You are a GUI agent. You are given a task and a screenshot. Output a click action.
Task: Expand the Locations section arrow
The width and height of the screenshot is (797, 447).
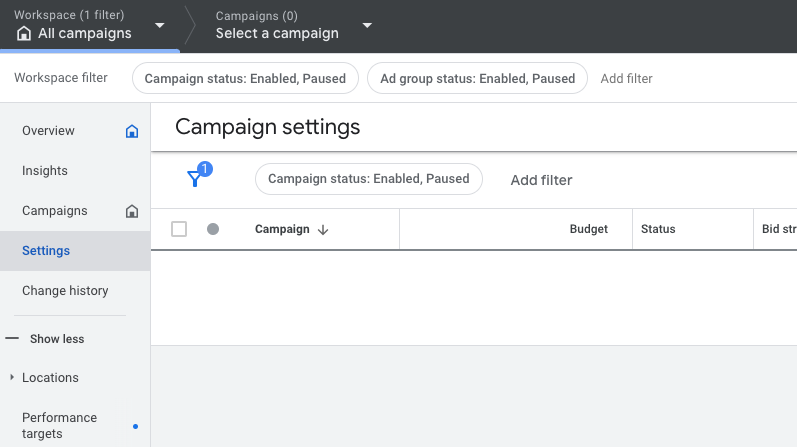coord(12,377)
